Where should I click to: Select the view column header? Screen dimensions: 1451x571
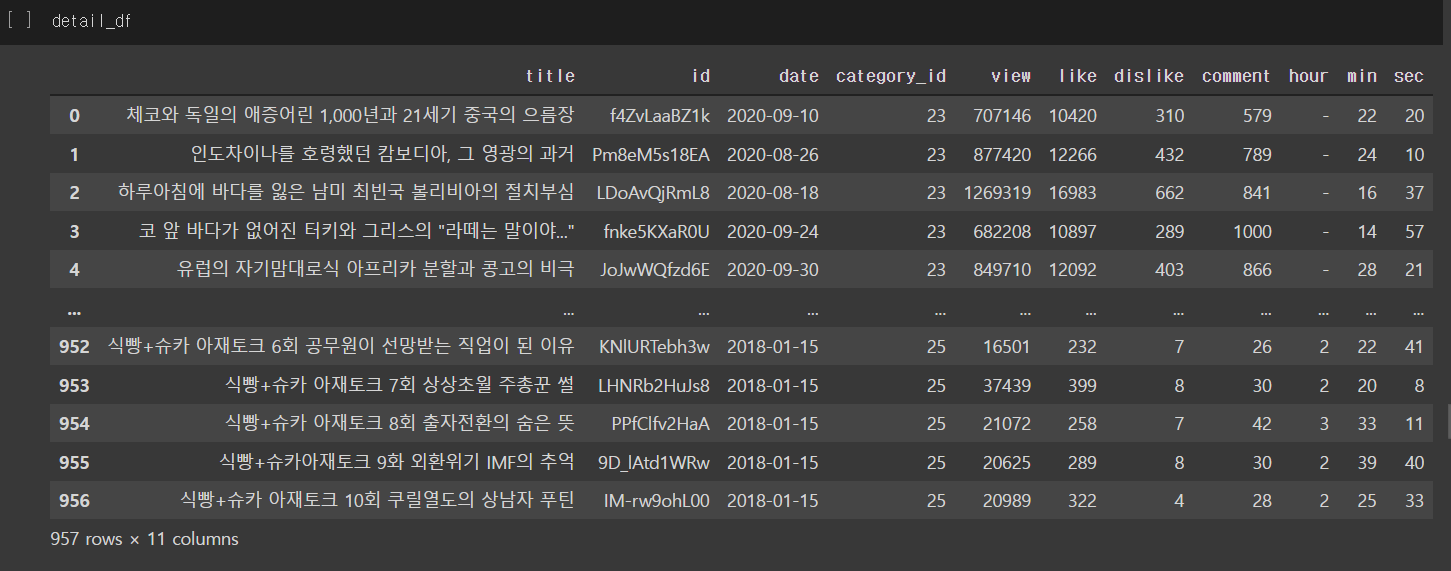pos(1011,76)
